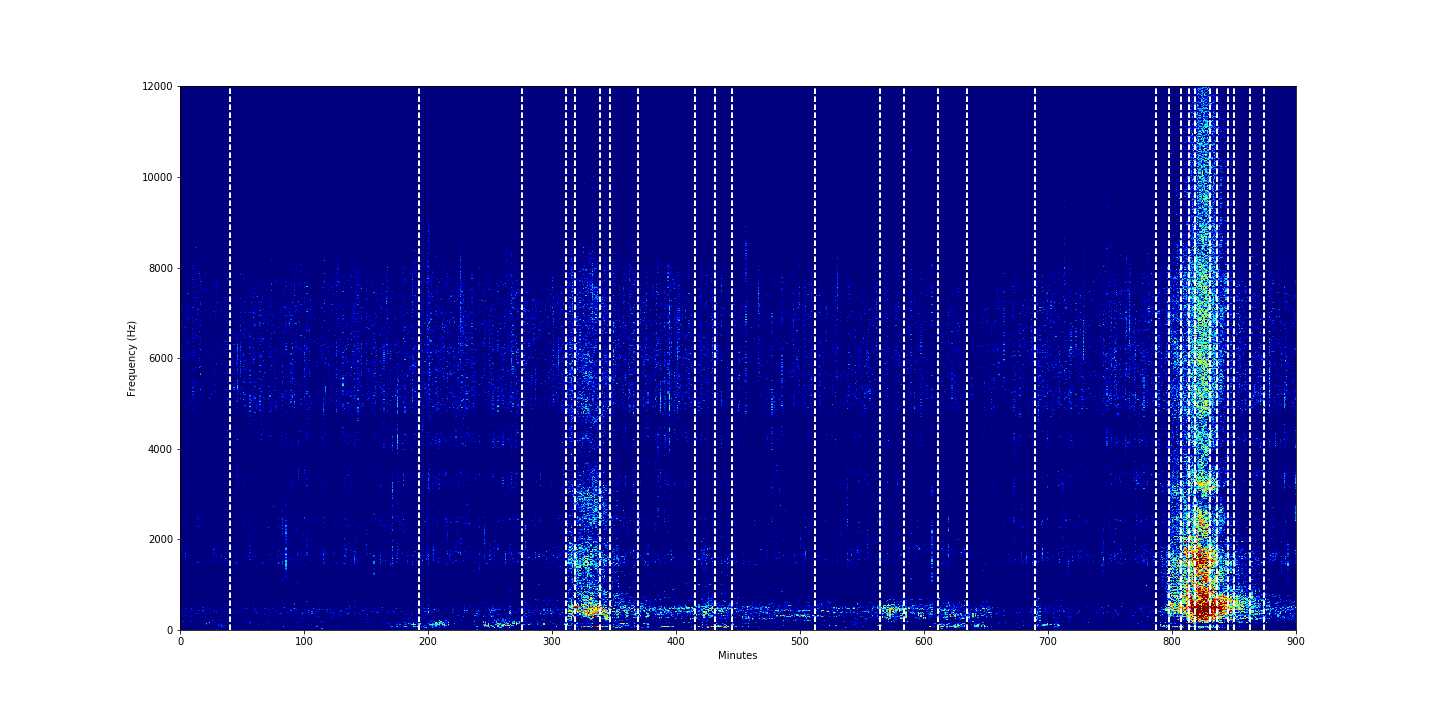Click the 12000 tick label on the frequency axis
This screenshot has width=1440, height=720.
click(x=157, y=87)
